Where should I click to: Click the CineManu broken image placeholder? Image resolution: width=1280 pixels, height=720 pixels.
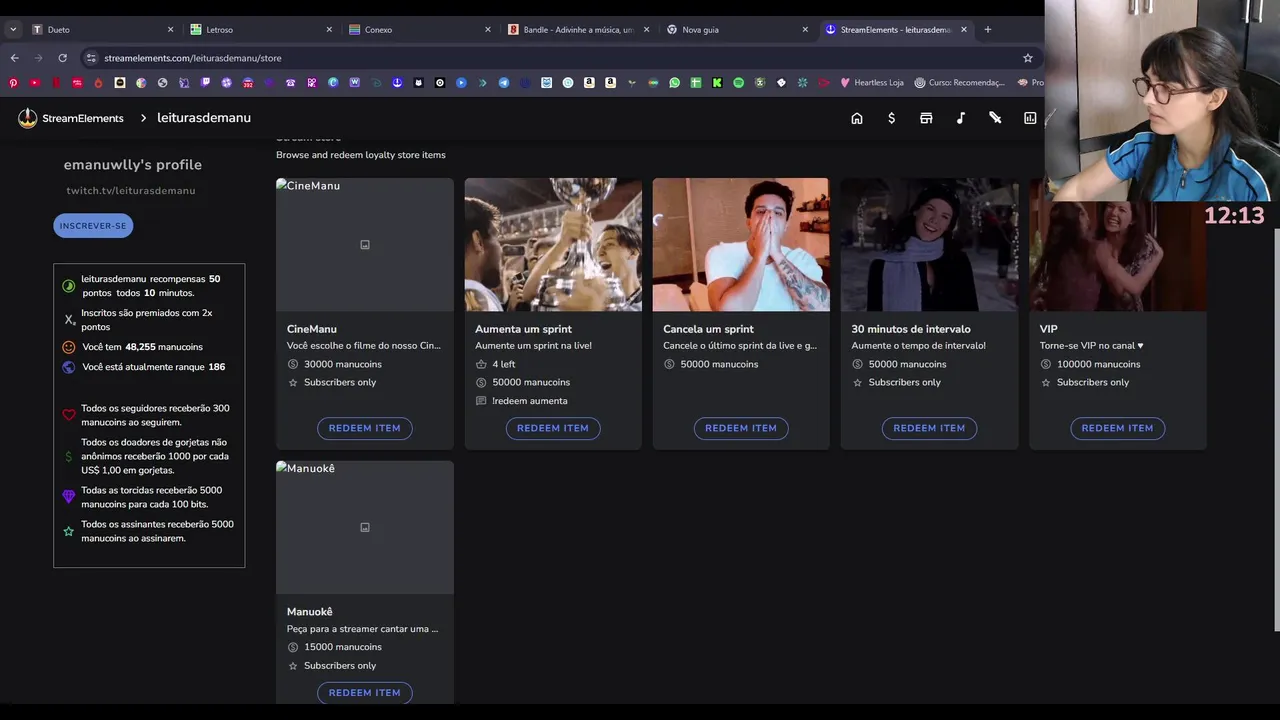[365, 245]
